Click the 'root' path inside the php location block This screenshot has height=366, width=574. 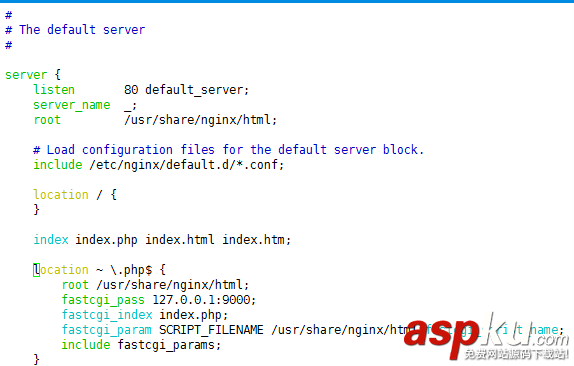coord(173,285)
